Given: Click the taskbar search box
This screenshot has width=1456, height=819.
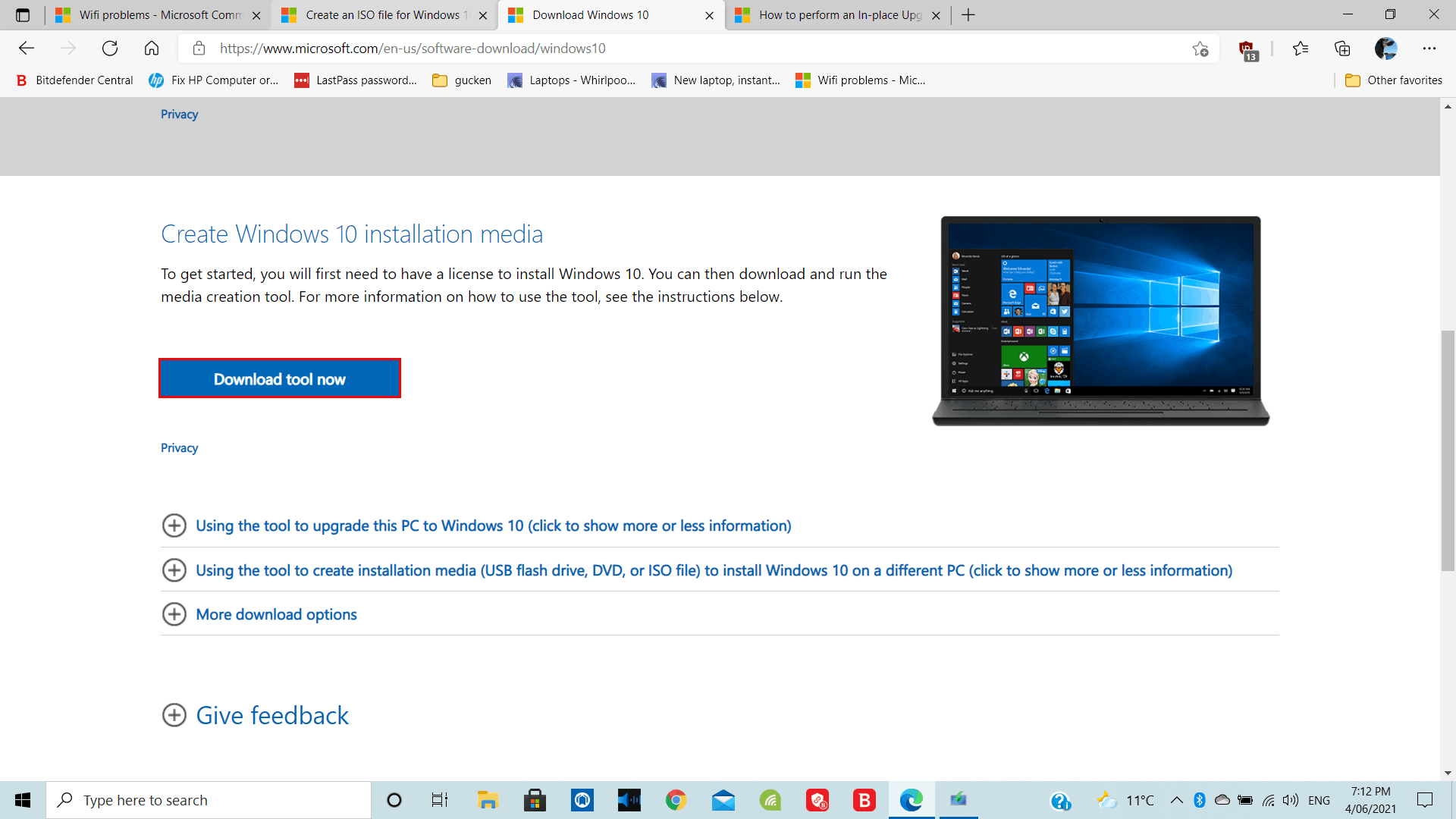Looking at the screenshot, I should pyautogui.click(x=209, y=800).
